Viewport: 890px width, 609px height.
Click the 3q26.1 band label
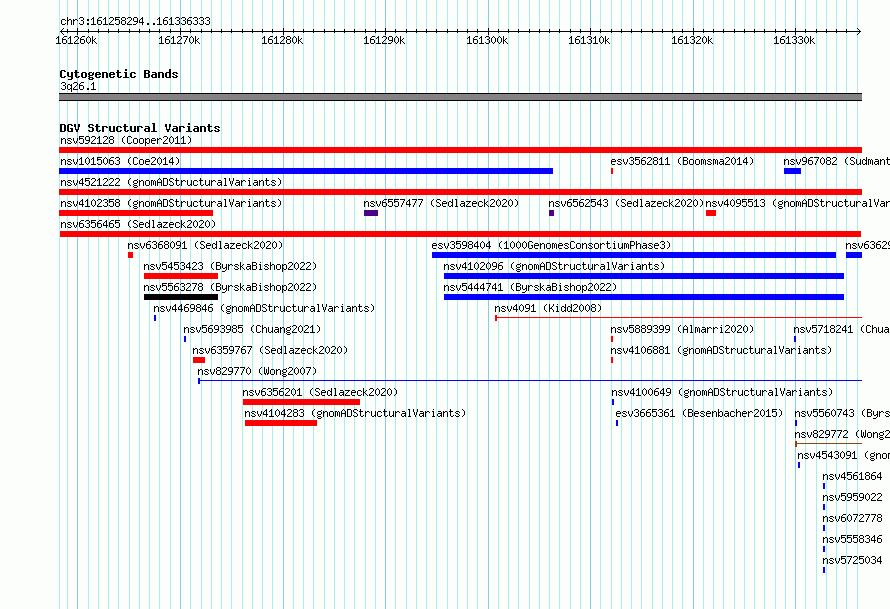tap(78, 86)
